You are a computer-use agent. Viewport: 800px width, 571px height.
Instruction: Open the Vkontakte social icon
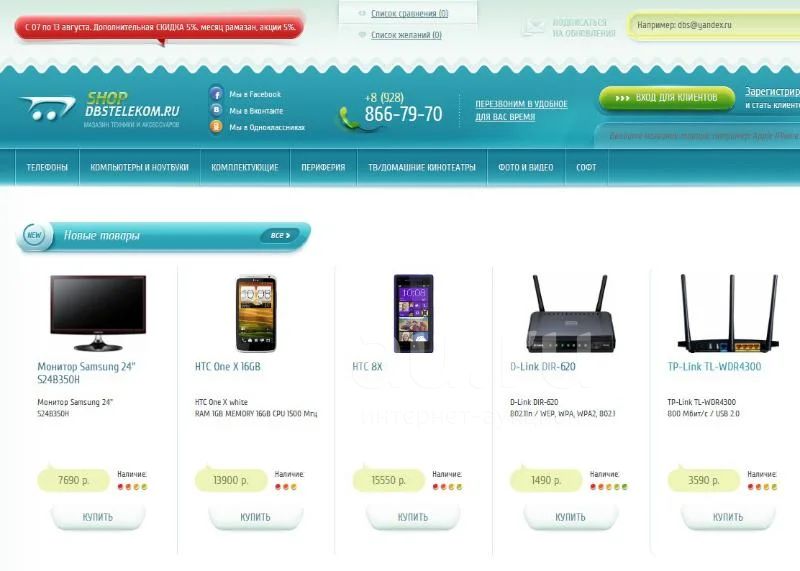216,110
